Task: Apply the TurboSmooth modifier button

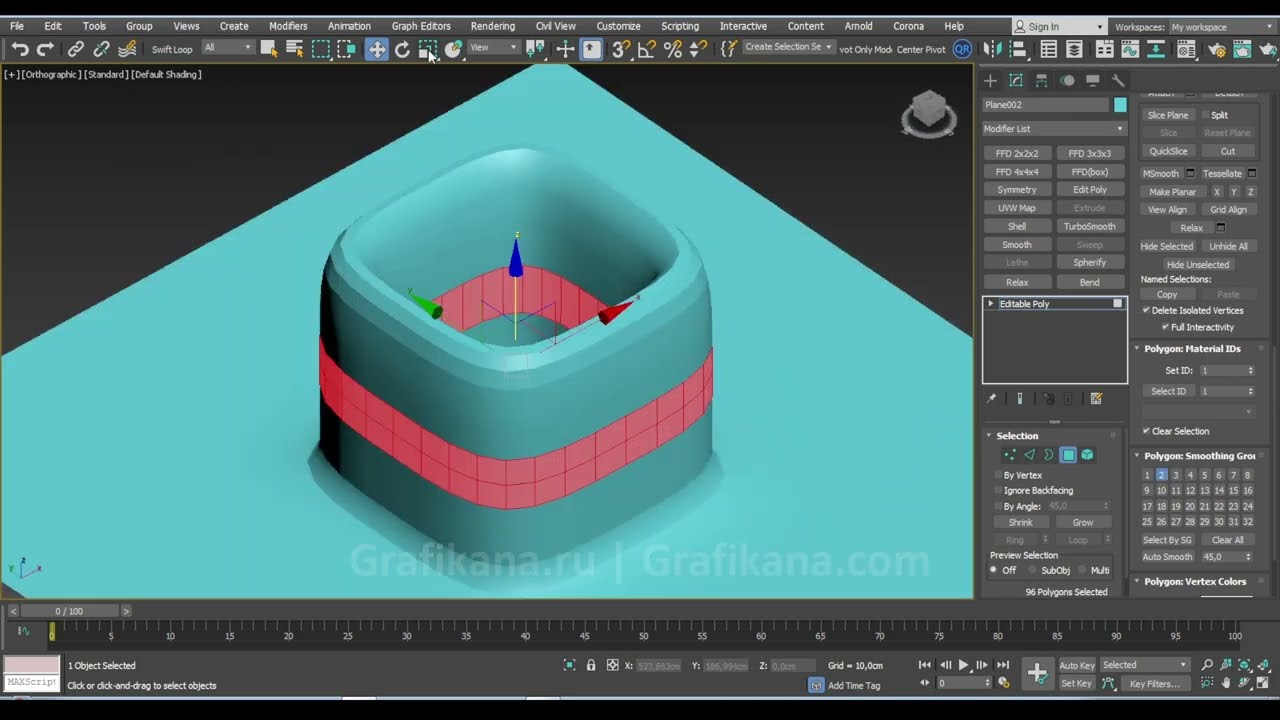Action: click(1089, 227)
